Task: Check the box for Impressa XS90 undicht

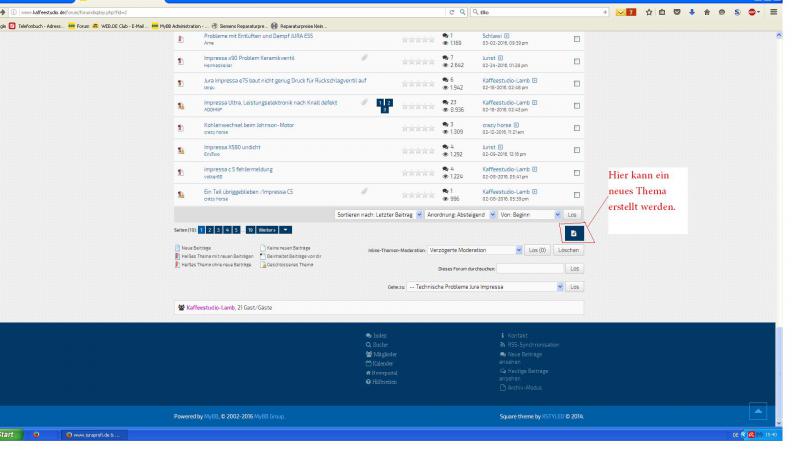Action: click(577, 150)
